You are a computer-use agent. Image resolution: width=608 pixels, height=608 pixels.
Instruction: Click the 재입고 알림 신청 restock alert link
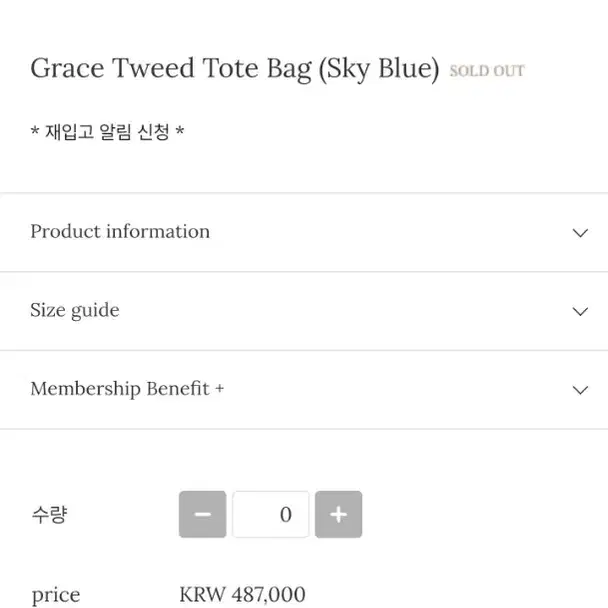tap(107, 132)
